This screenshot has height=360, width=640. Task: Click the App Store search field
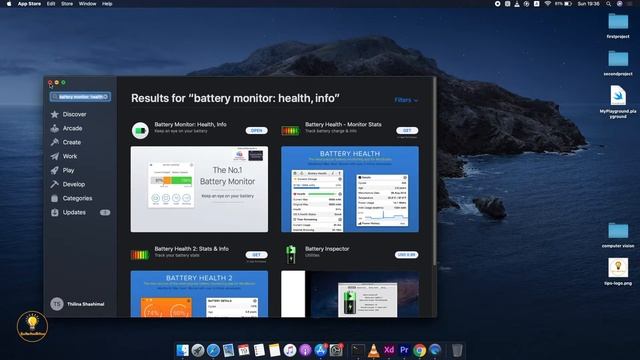[x=80, y=97]
